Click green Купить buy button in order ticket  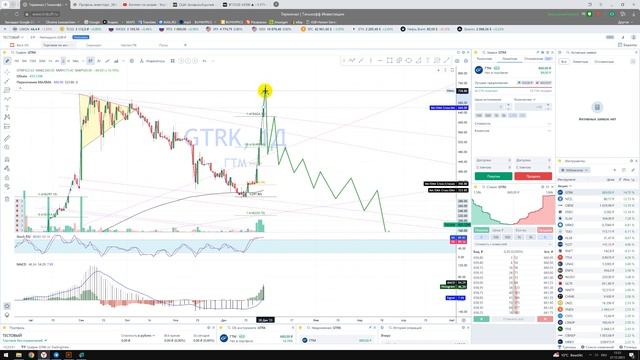[493, 176]
